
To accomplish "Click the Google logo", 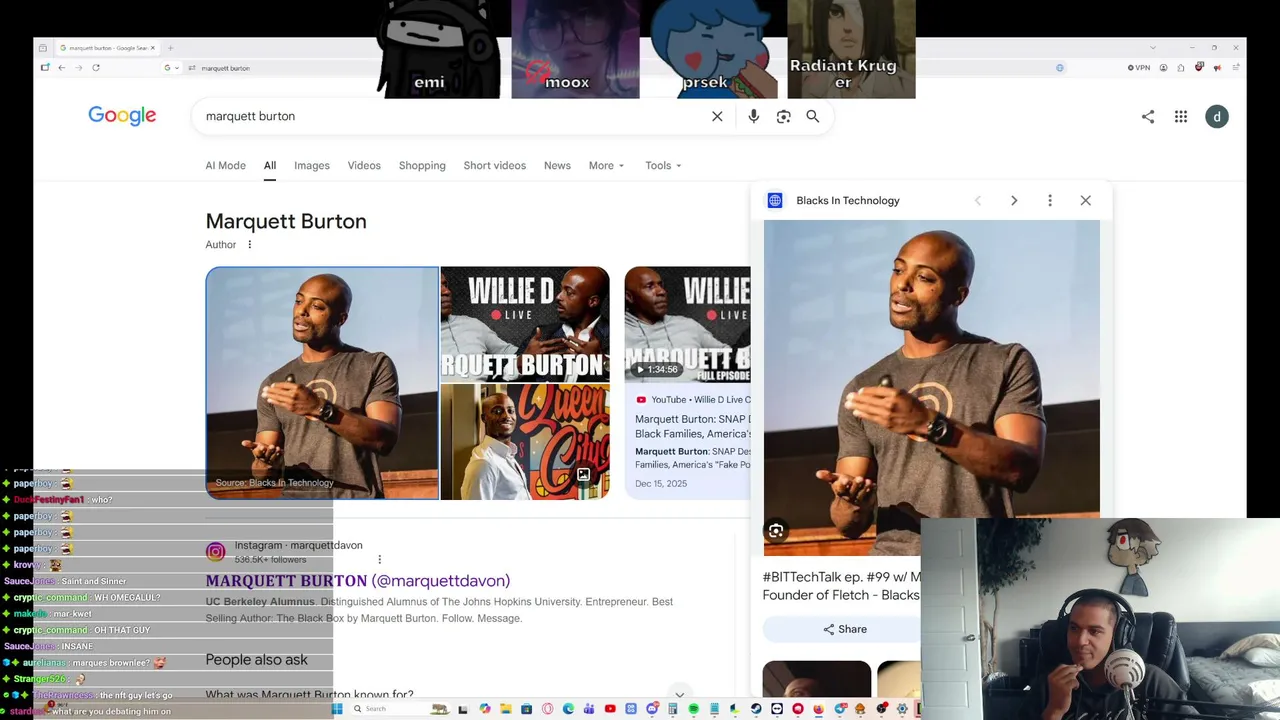I will click(122, 116).
